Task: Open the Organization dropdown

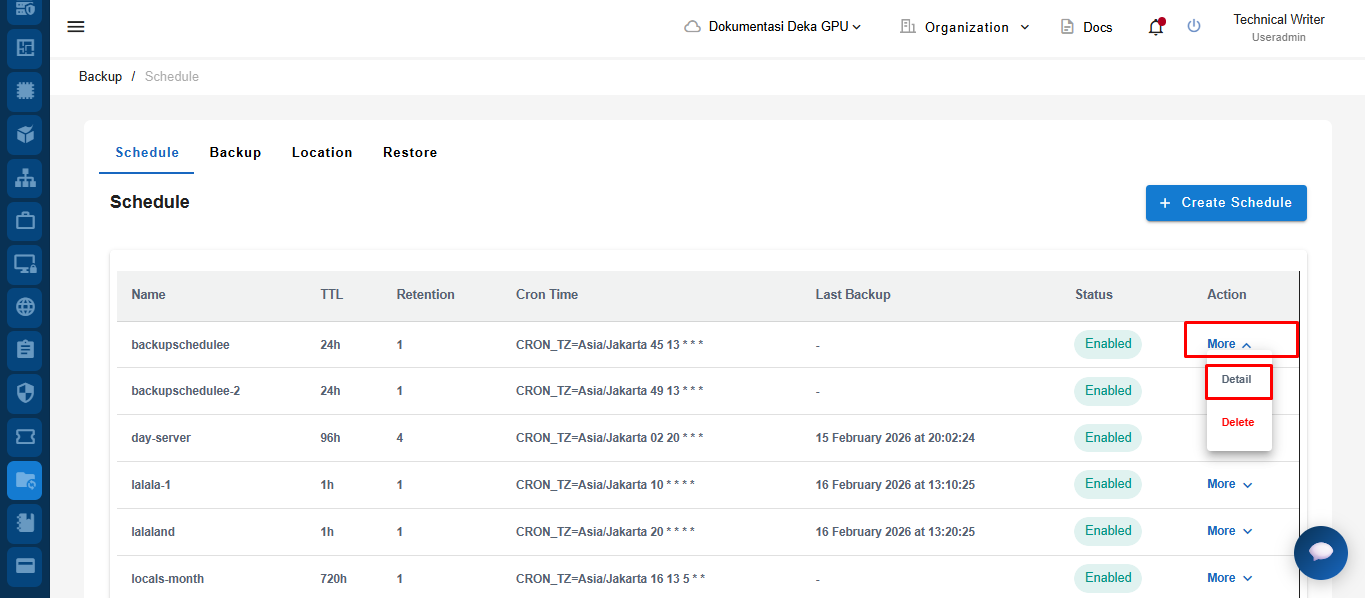Action: 965,27
